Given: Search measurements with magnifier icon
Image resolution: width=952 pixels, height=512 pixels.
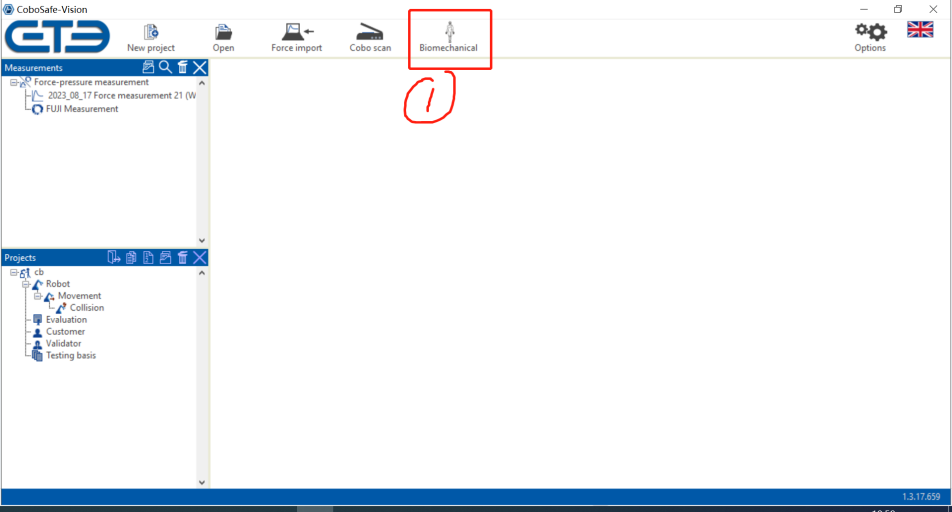Looking at the screenshot, I should click(x=165, y=68).
